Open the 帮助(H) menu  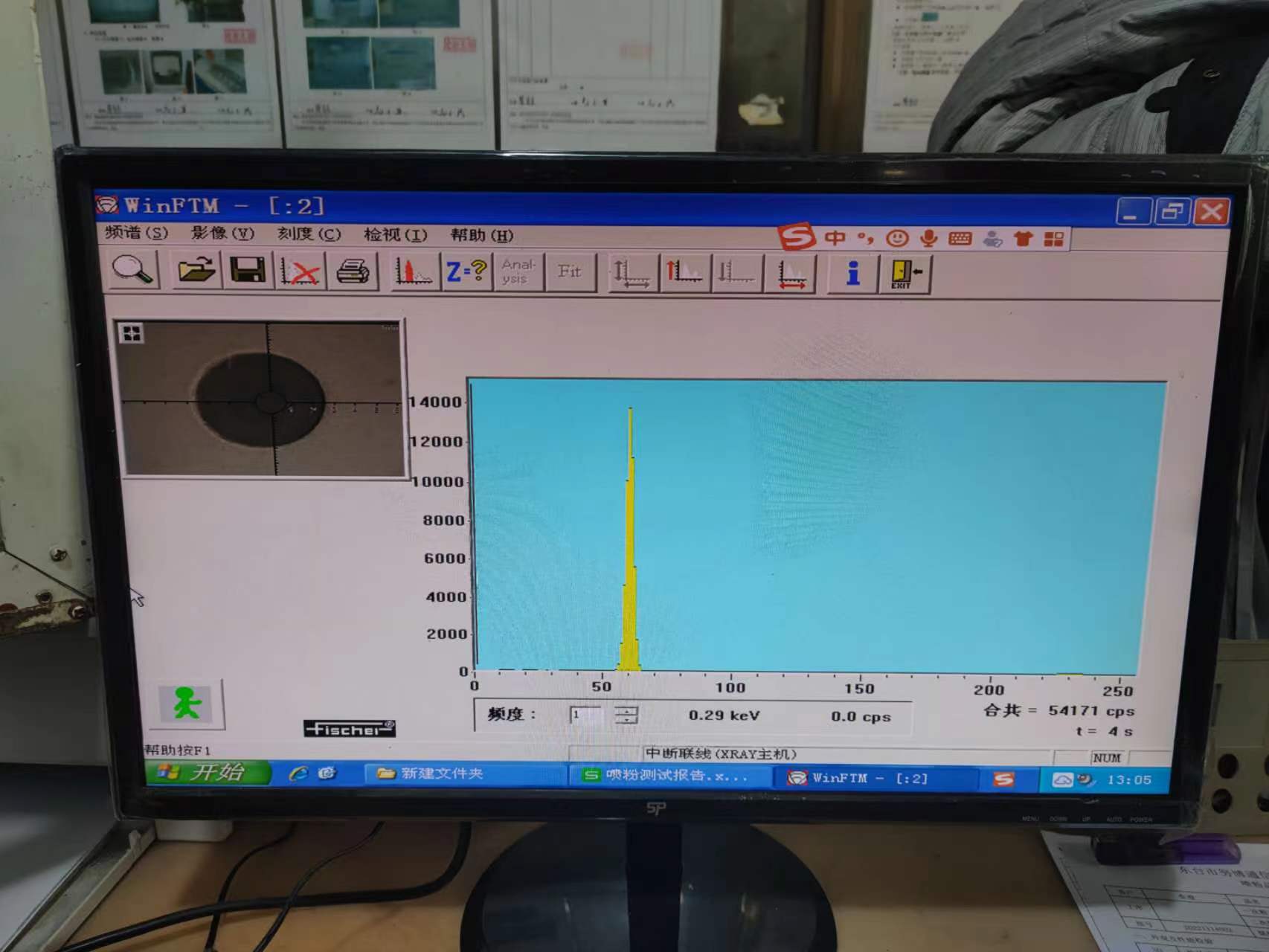(482, 236)
